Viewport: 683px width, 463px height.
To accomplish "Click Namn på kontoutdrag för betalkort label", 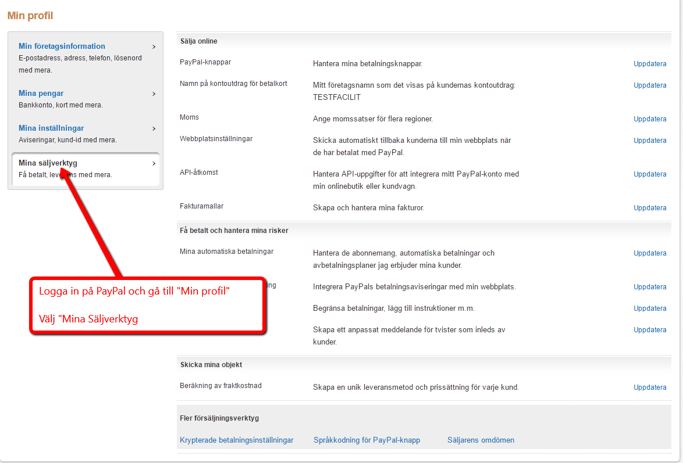I will (x=233, y=84).
